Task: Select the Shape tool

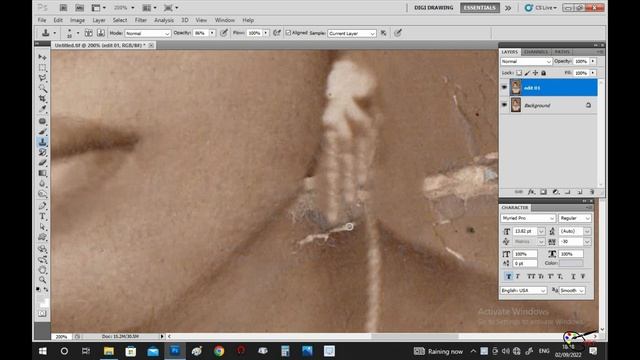Action: click(x=42, y=237)
